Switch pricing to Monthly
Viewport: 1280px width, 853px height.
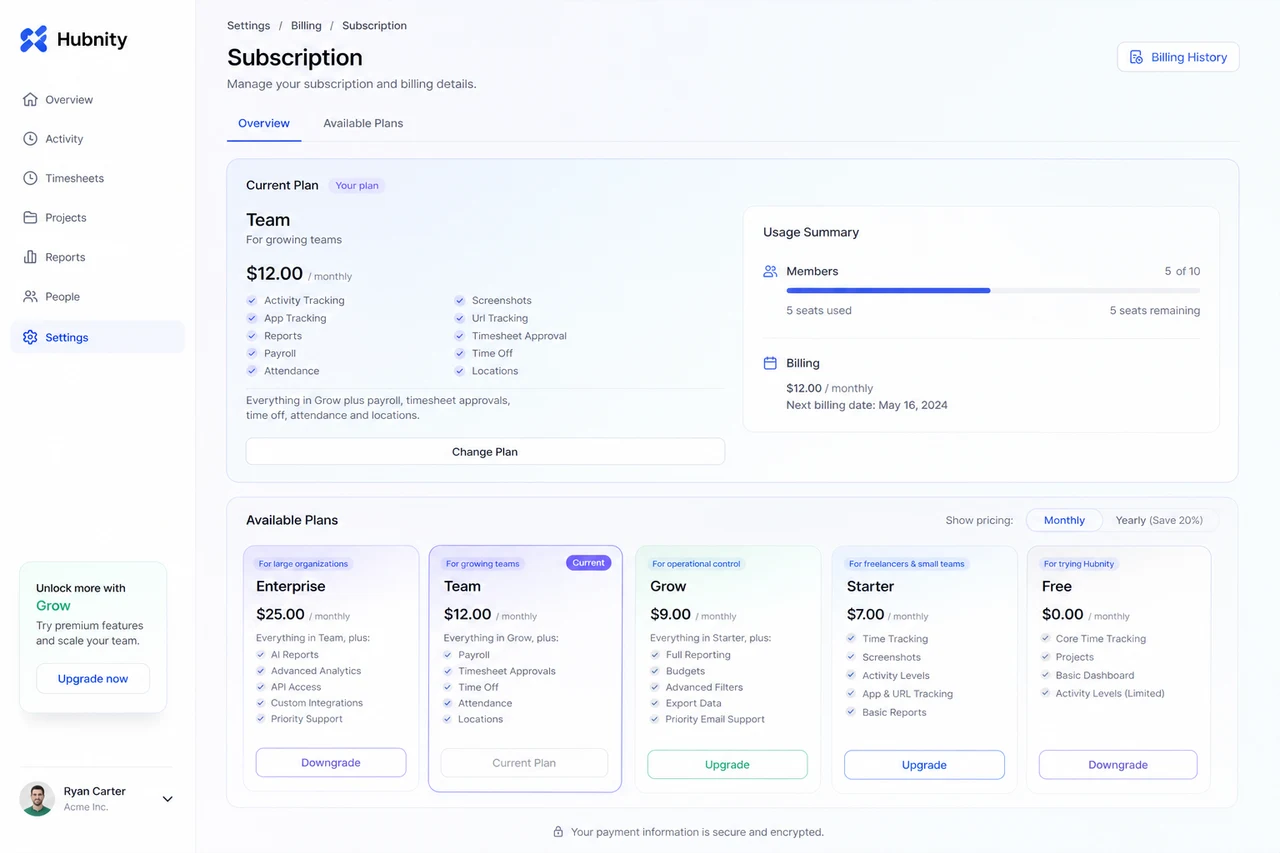1064,520
